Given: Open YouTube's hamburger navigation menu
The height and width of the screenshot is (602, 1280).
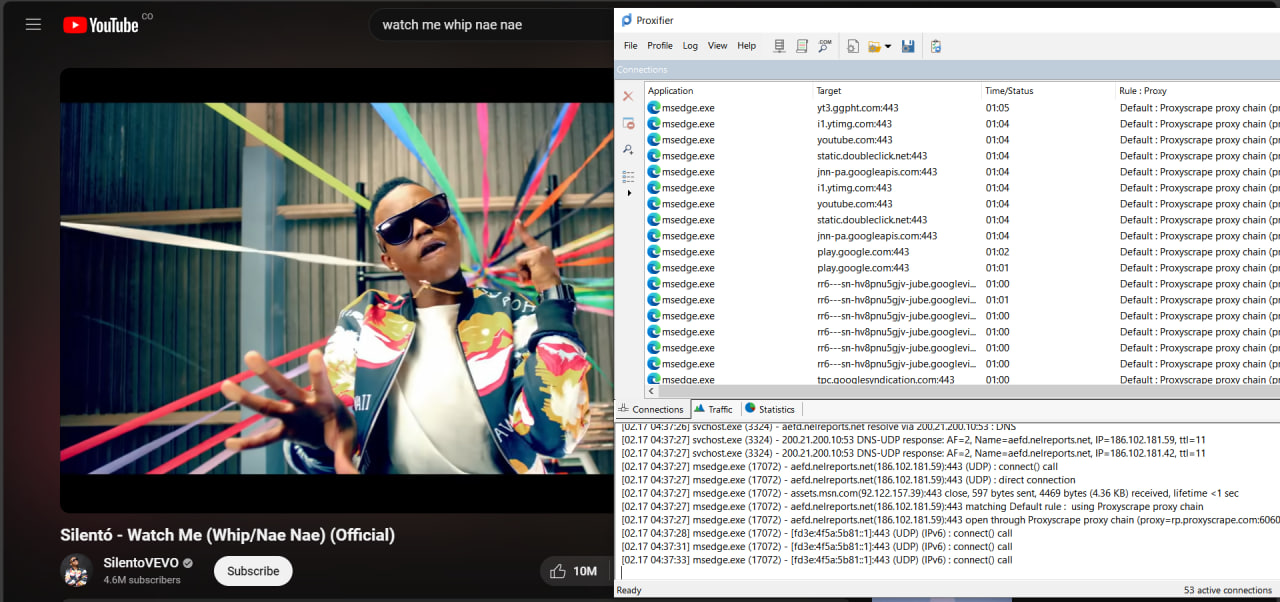Looking at the screenshot, I should [x=33, y=24].
